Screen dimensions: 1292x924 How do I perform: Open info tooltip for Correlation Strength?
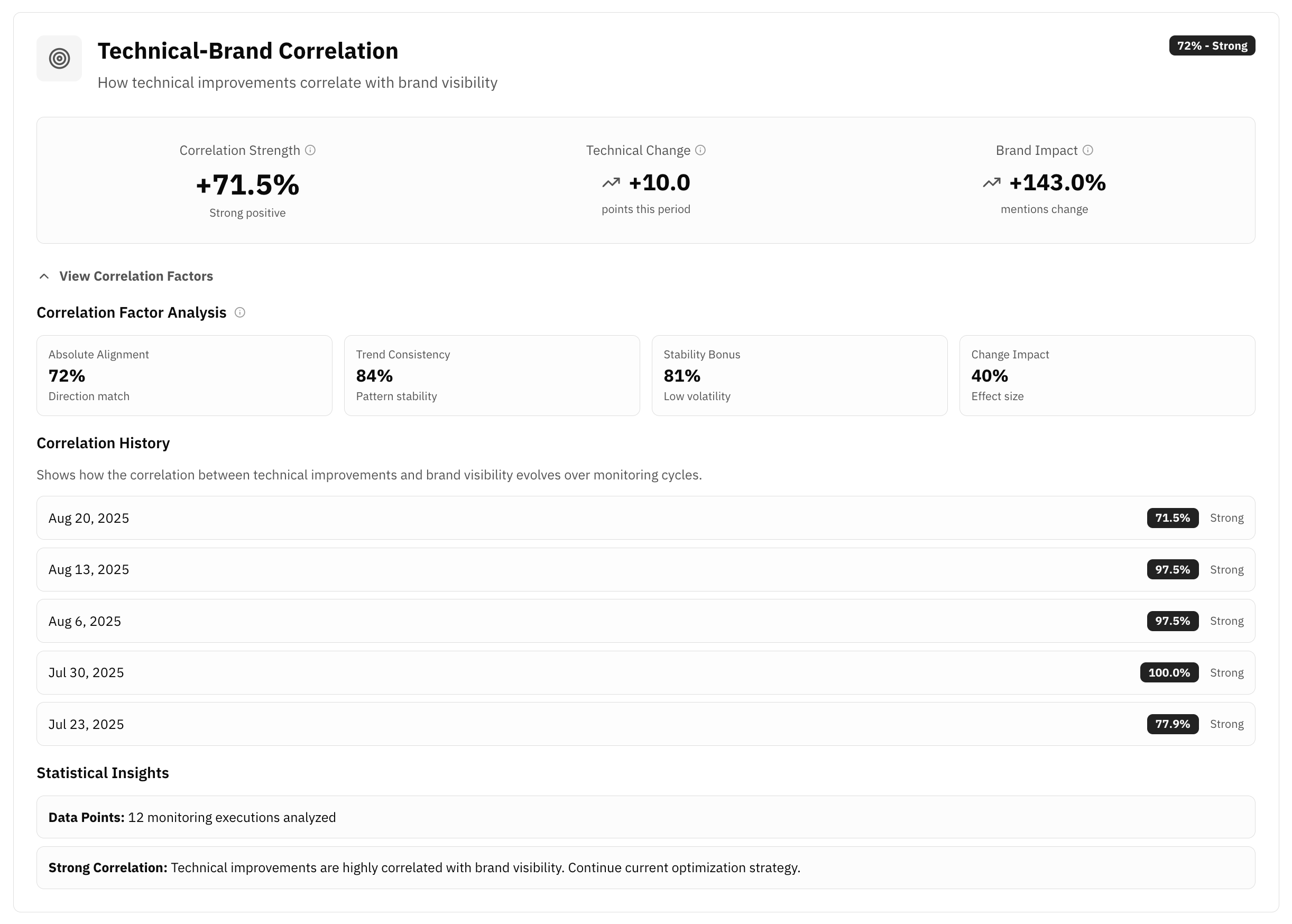coord(310,150)
